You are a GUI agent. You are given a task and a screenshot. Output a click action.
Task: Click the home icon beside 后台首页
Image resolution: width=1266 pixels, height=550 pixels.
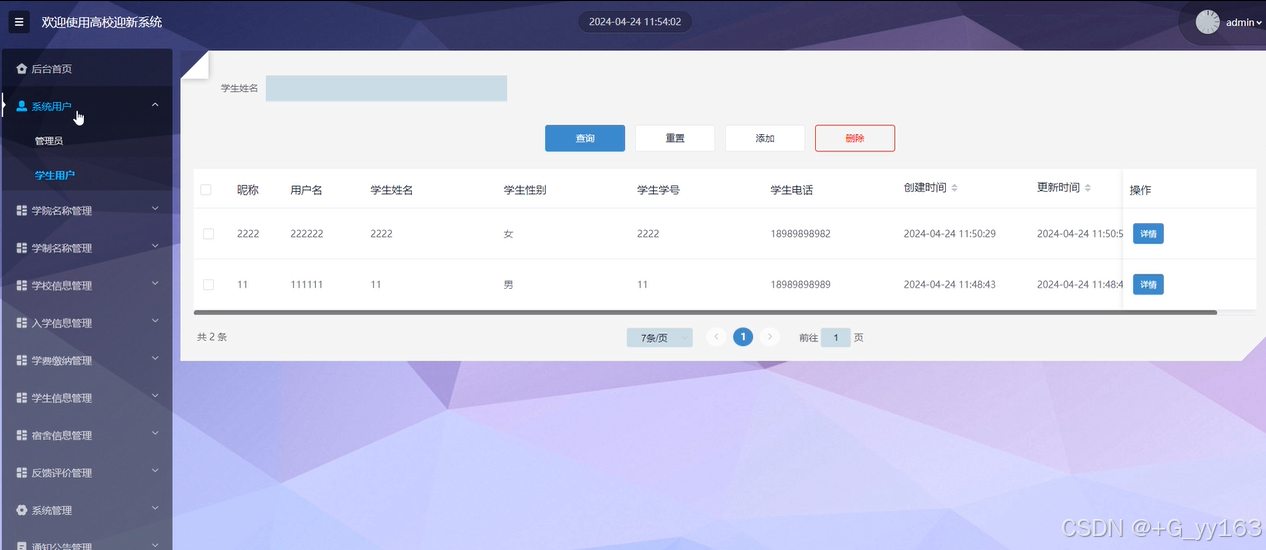point(22,69)
